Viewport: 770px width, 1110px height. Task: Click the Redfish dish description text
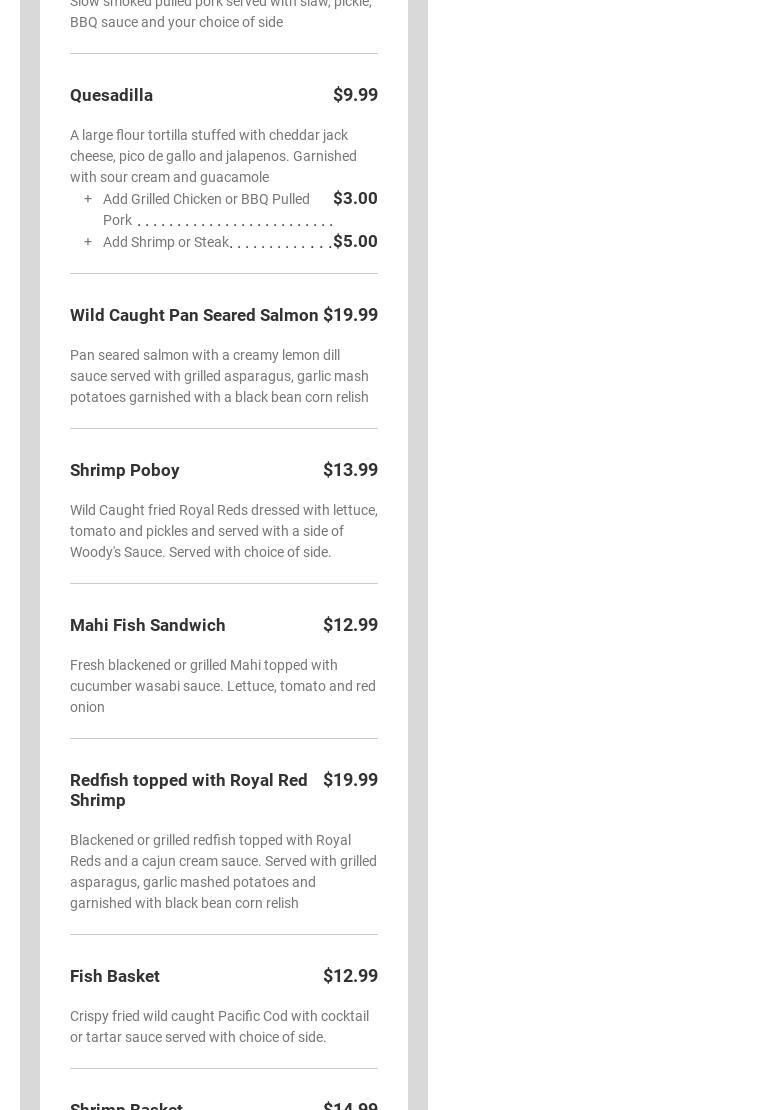(x=223, y=871)
